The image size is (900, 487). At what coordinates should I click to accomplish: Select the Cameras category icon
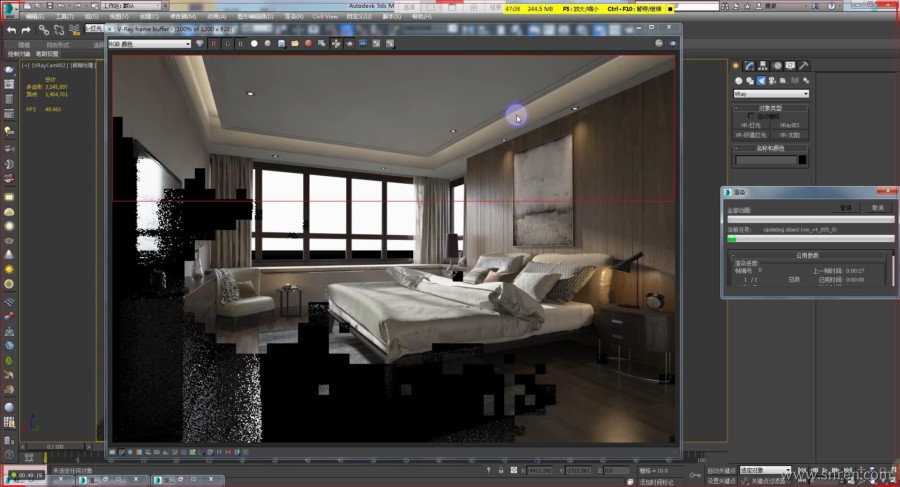[773, 81]
